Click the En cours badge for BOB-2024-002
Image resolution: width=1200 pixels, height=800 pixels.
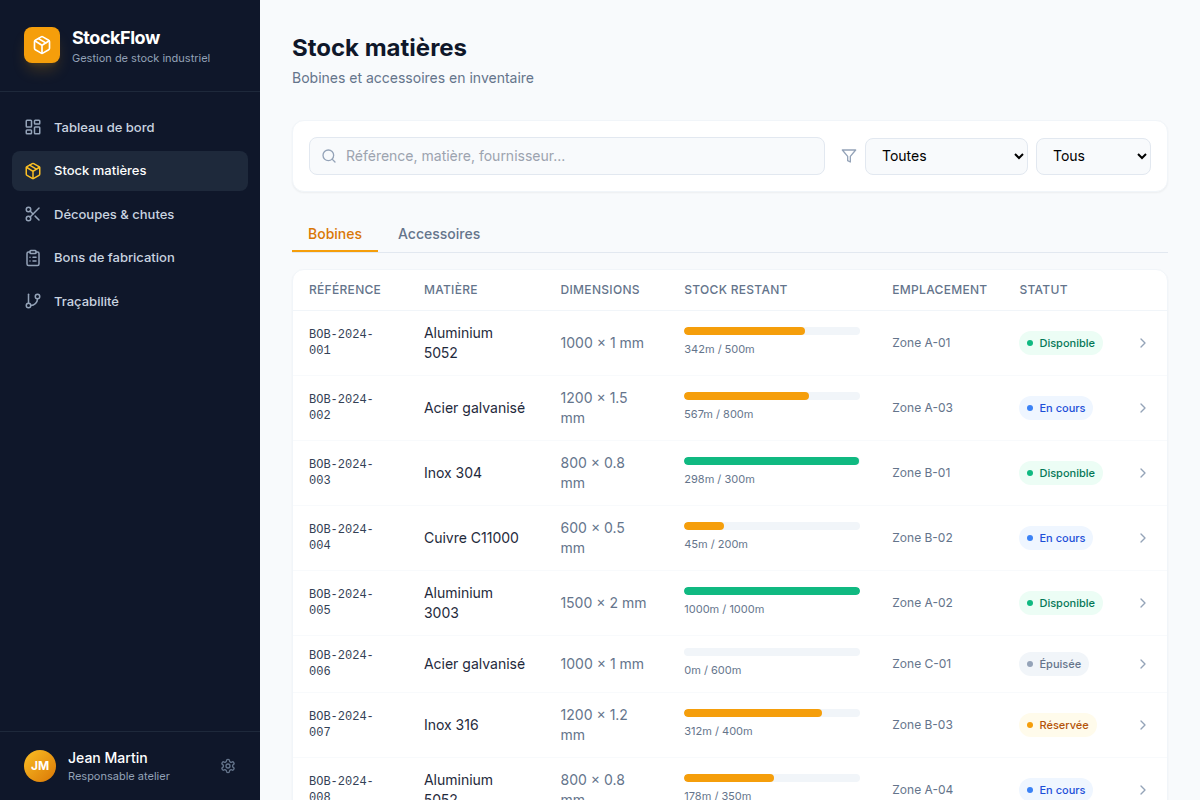point(1056,408)
